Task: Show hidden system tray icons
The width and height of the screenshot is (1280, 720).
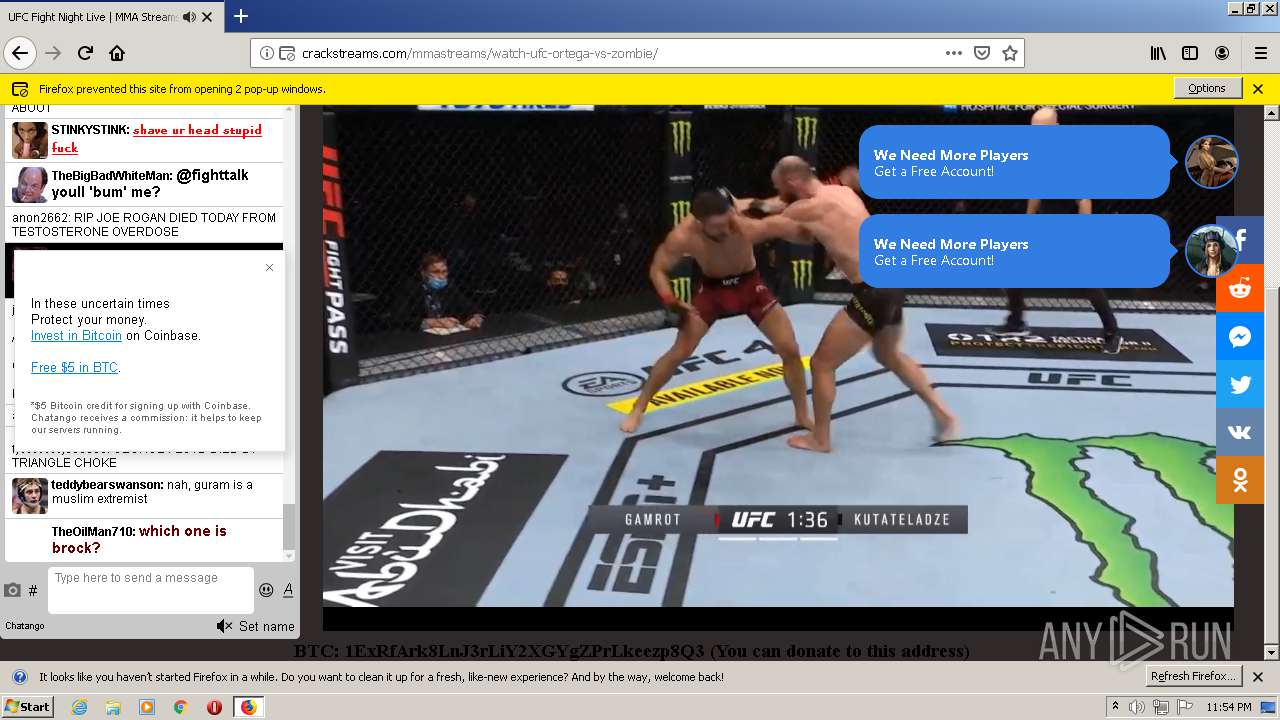Action: [1116, 707]
